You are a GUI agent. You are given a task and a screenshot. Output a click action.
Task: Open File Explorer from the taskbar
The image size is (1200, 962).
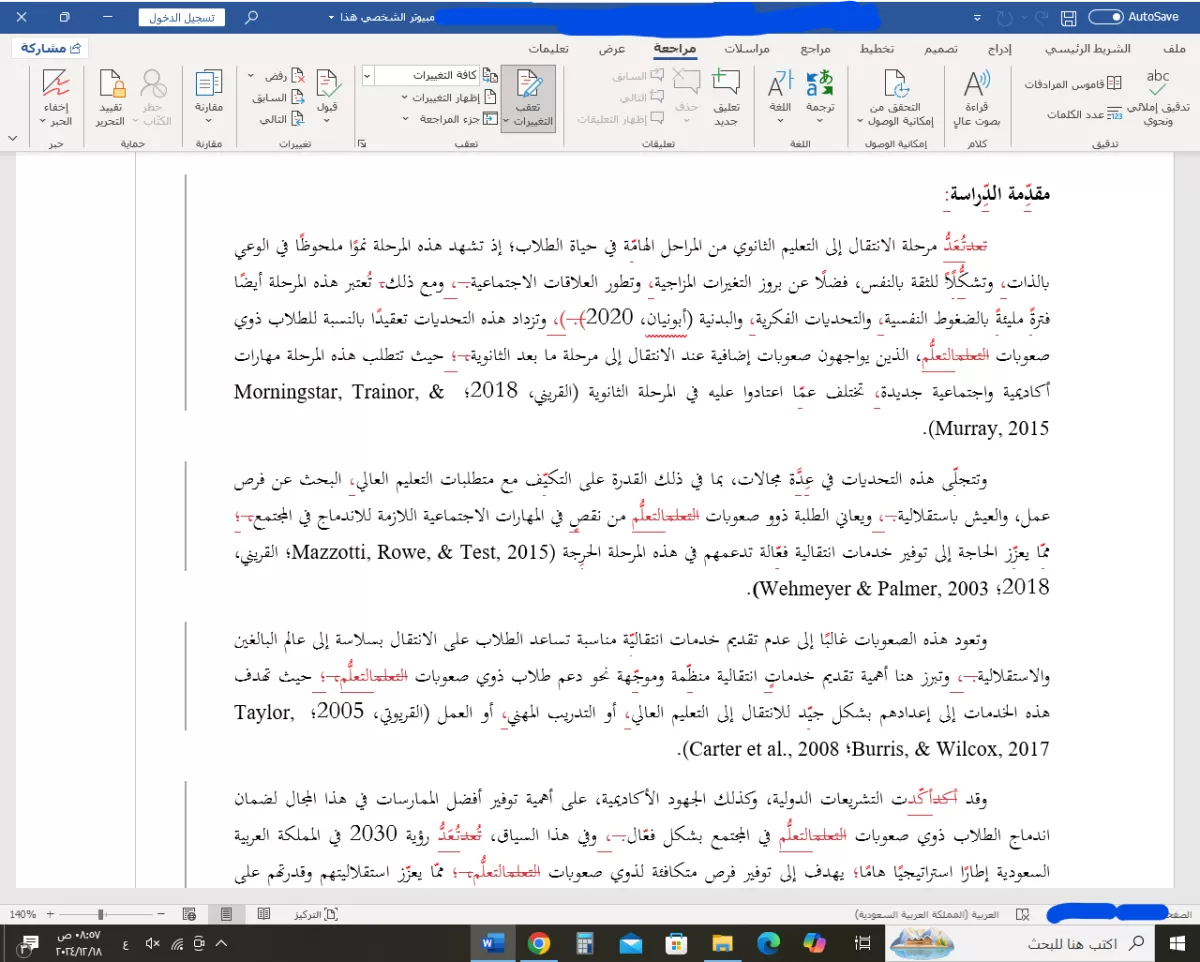coord(723,943)
